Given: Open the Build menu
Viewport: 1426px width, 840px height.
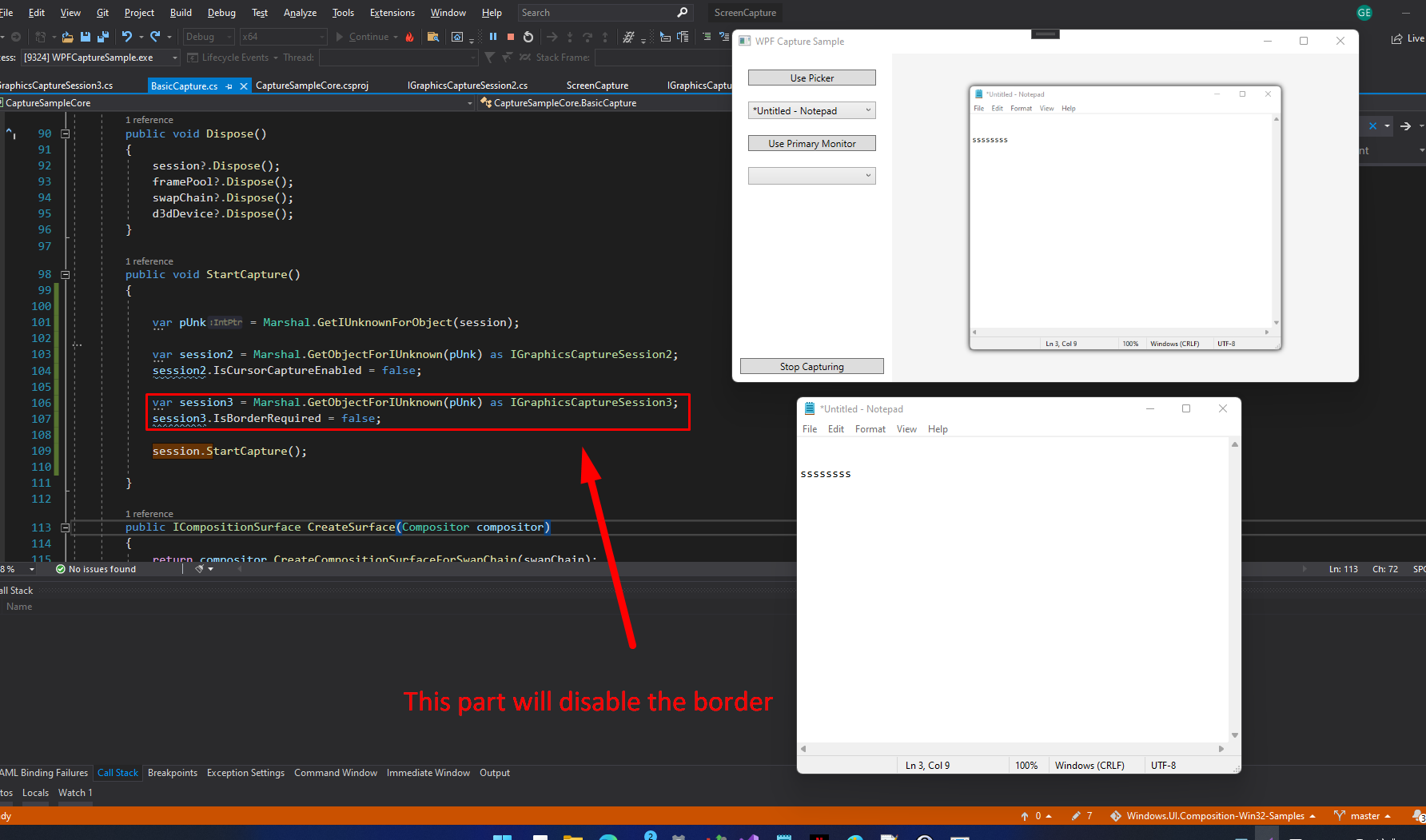Looking at the screenshot, I should pos(181,13).
